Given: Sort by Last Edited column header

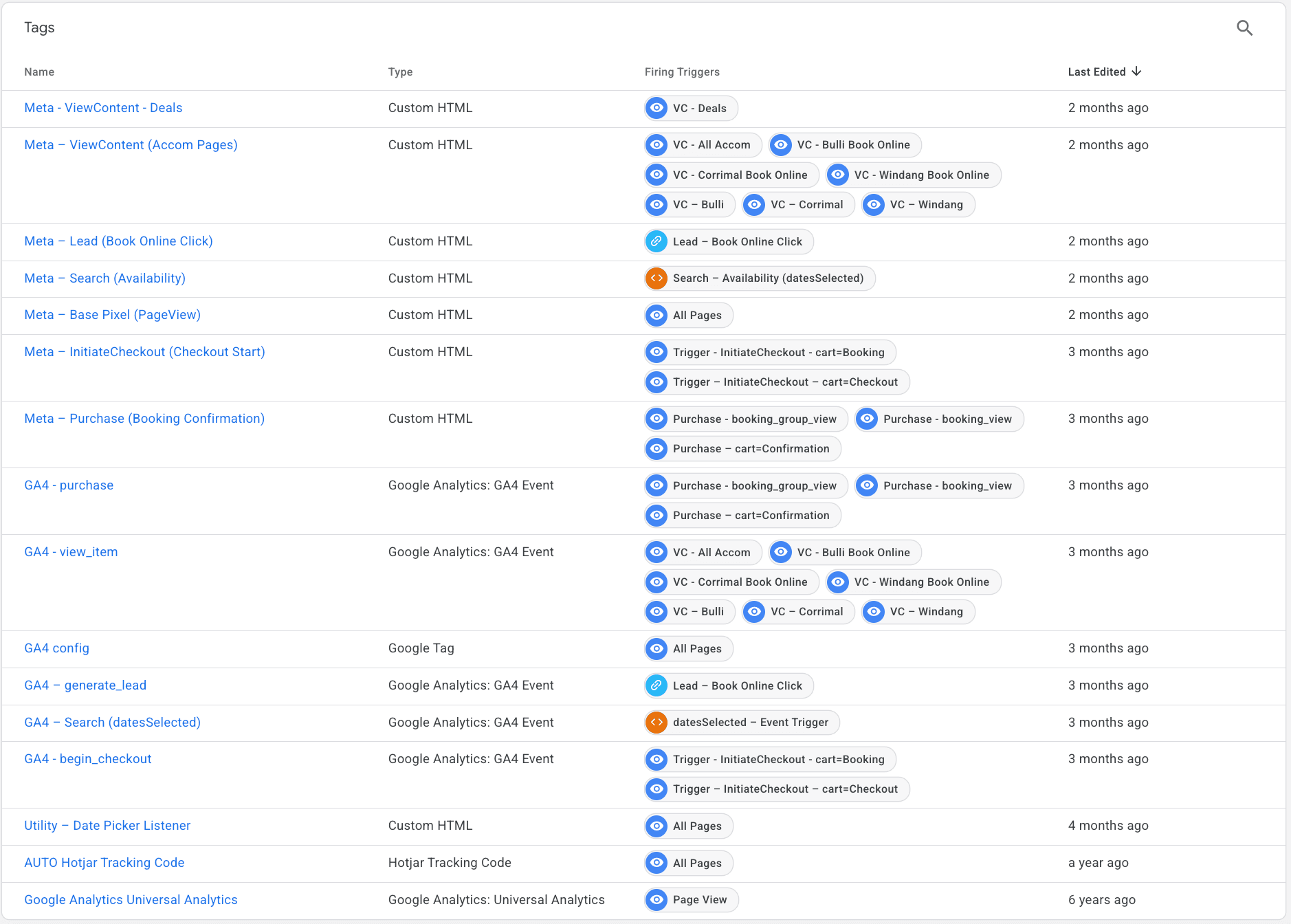Looking at the screenshot, I should tap(1104, 71).
